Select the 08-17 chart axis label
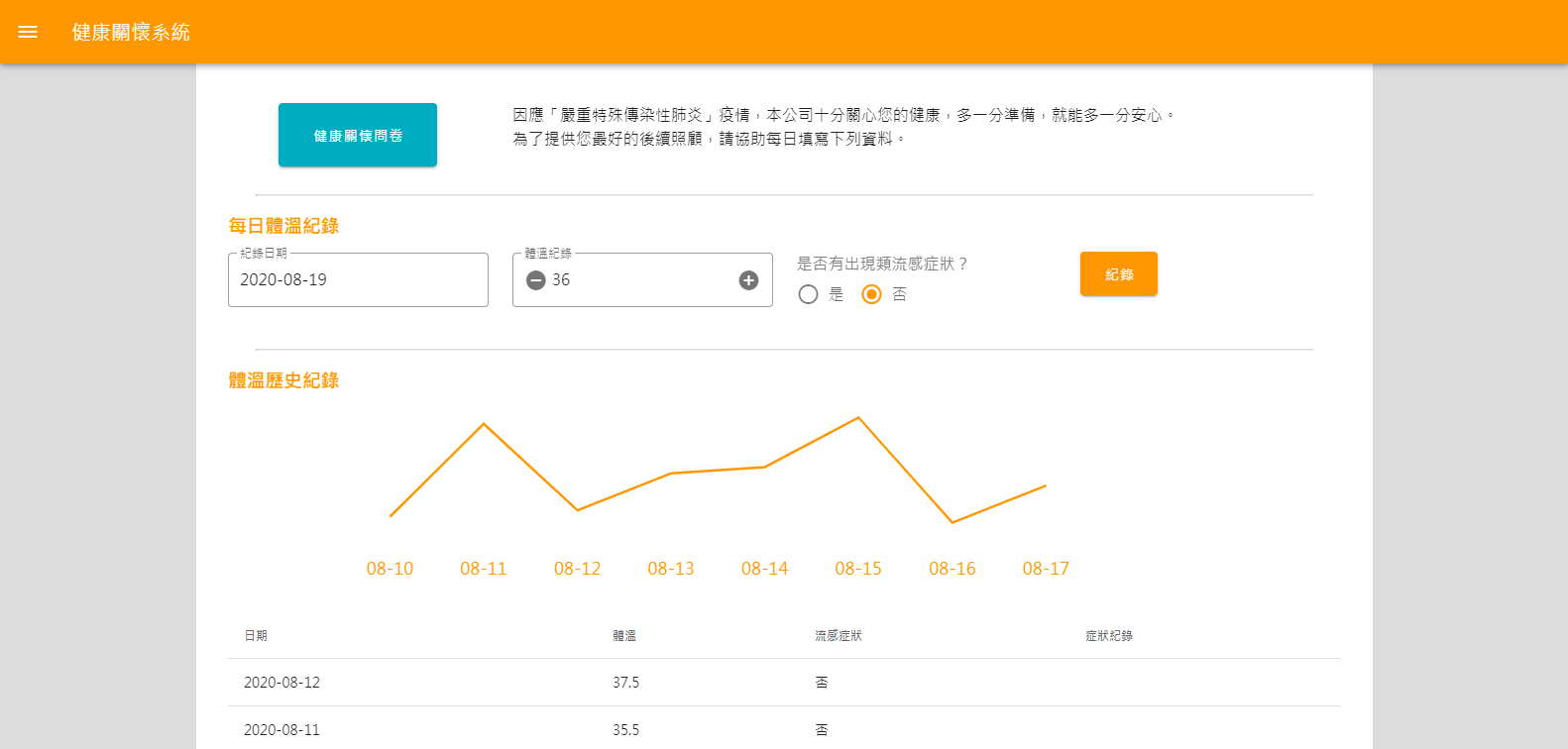Image resolution: width=1568 pixels, height=749 pixels. pos(1046,569)
